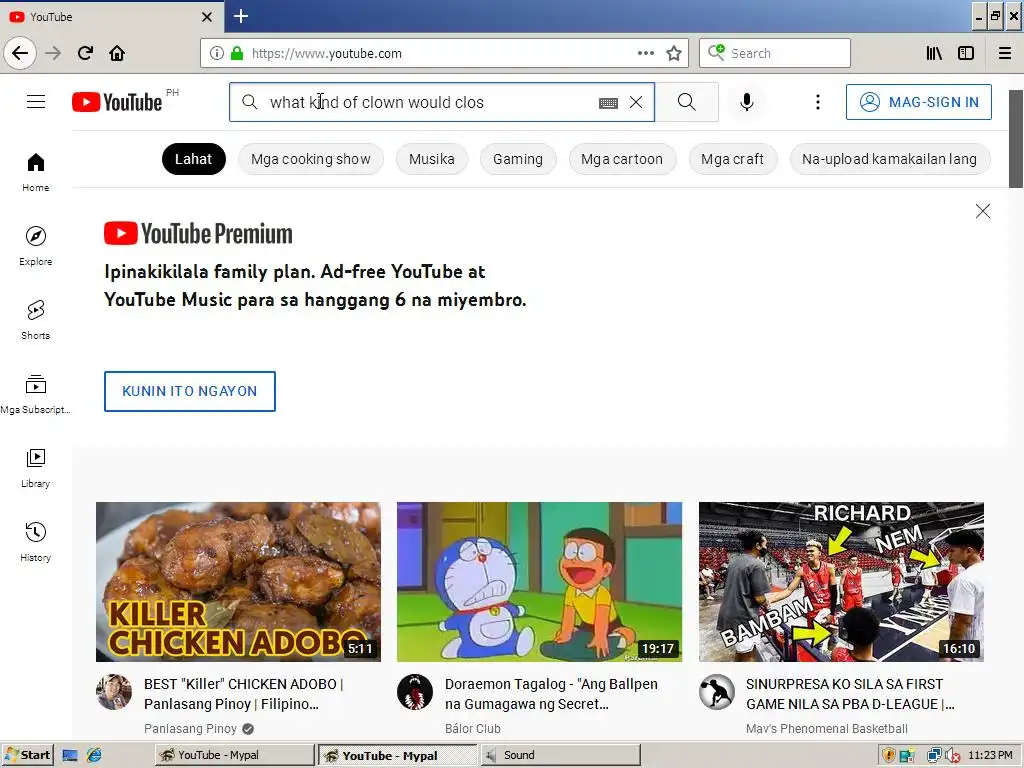
Task: Open Mga Subscription in sidebar
Action: (x=36, y=394)
